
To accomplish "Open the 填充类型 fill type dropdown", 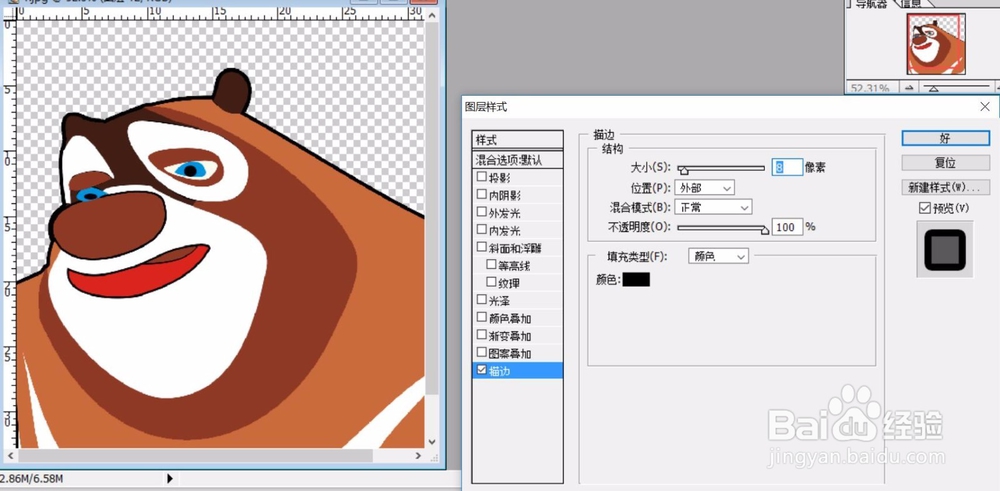I will click(x=718, y=256).
